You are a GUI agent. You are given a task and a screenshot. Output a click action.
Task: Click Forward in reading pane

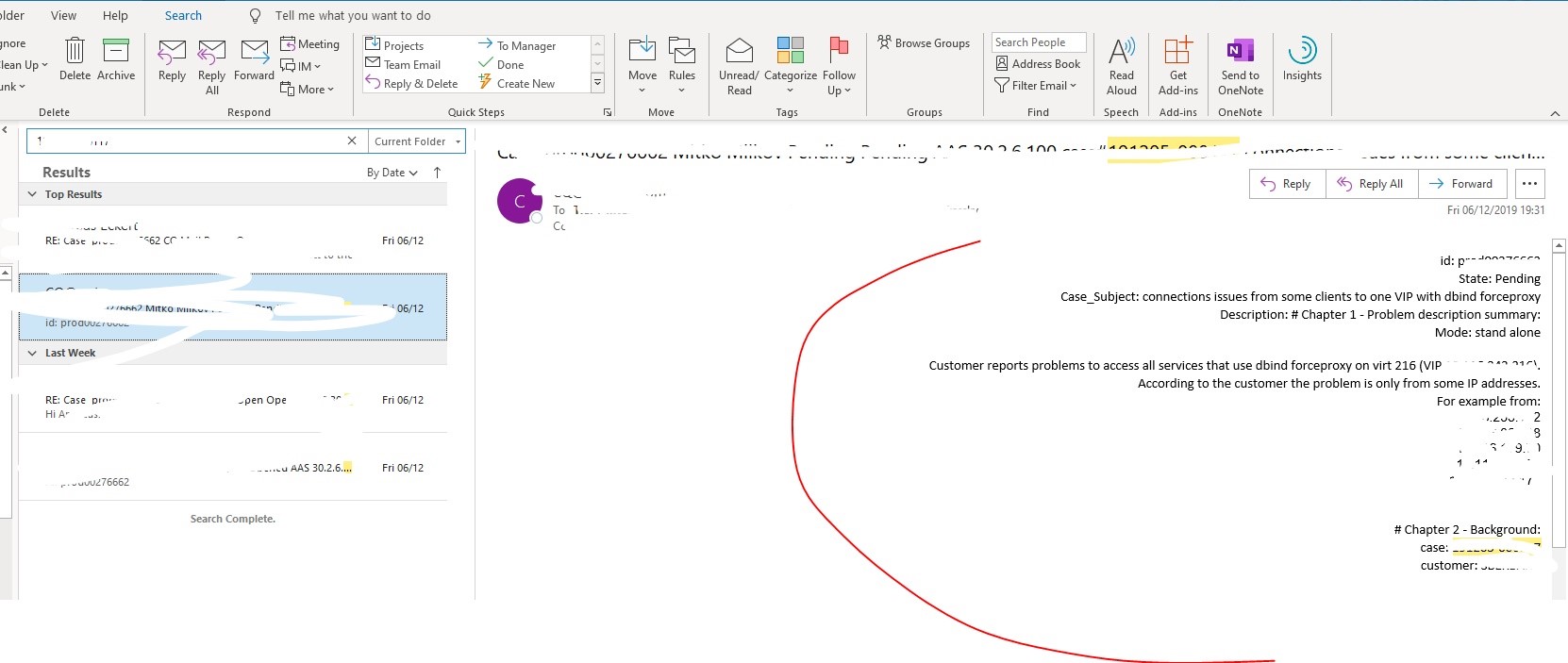tap(1461, 184)
